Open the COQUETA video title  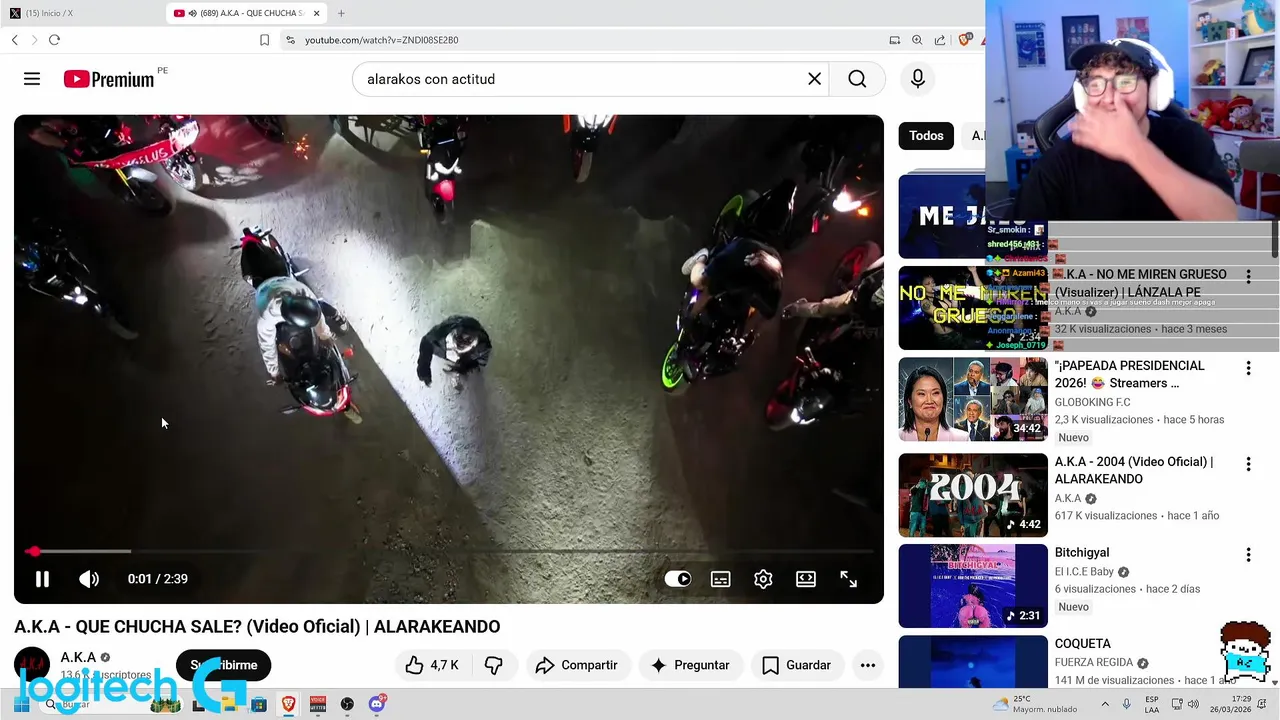click(x=1083, y=643)
